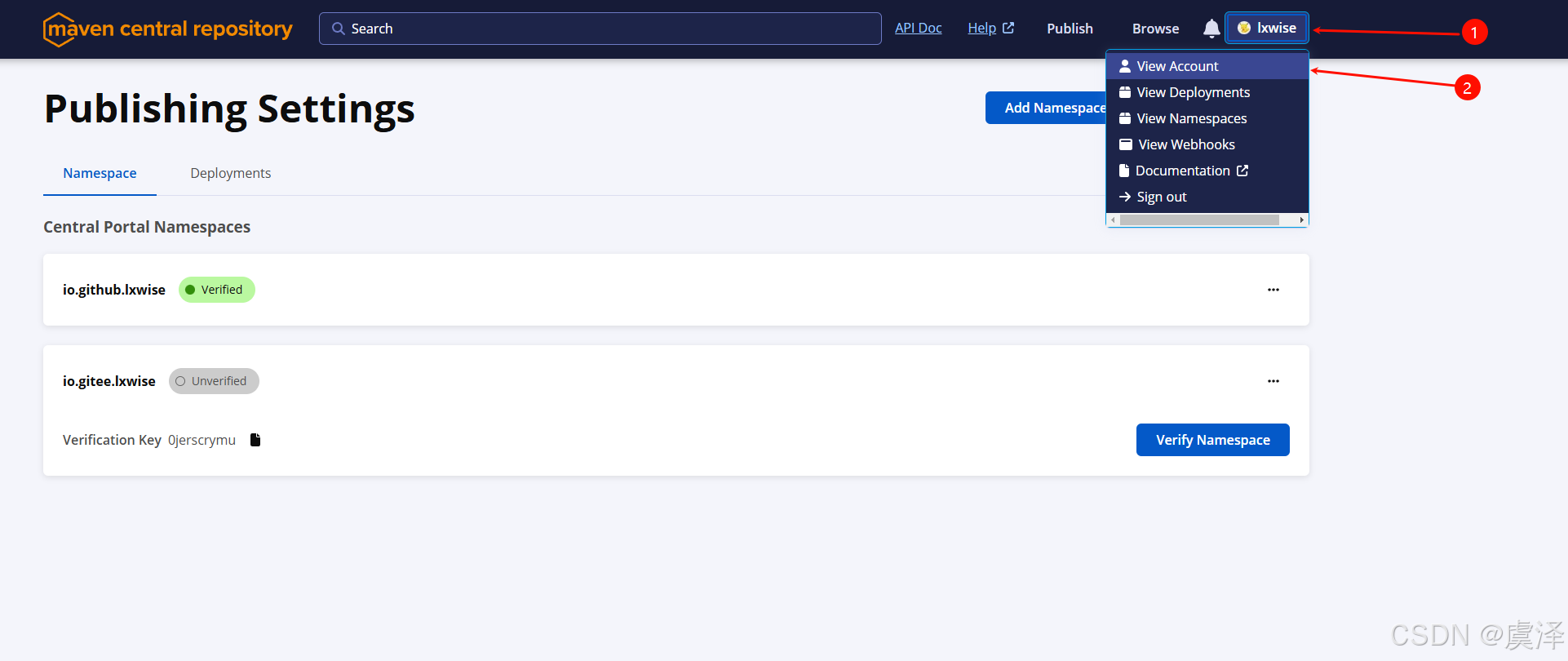The width and height of the screenshot is (1568, 661).
Task: Copy the verification key with the copy icon
Action: click(x=255, y=440)
